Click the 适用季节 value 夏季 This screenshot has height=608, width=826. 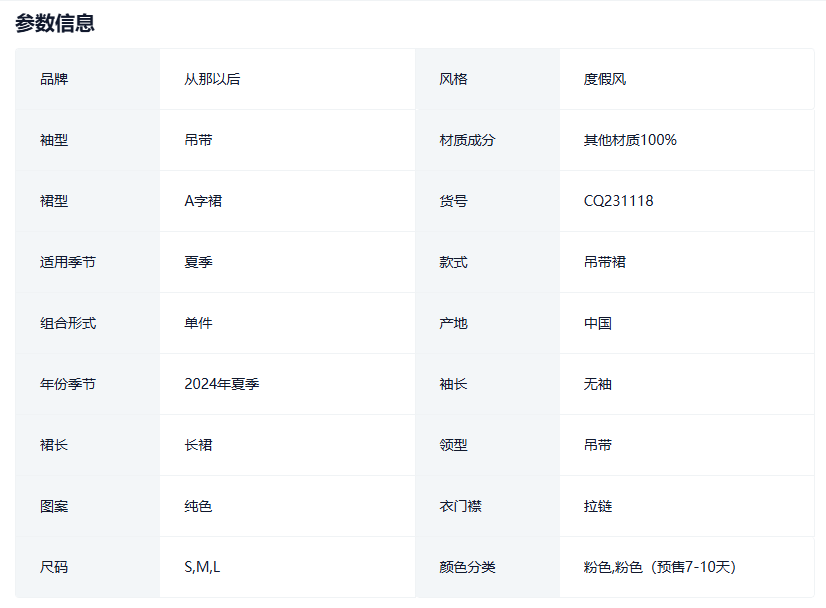click(x=198, y=262)
